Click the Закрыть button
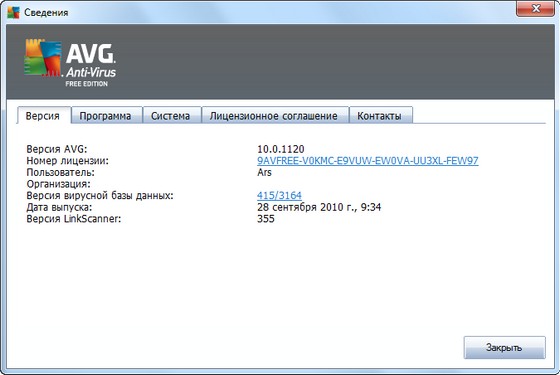 [x=504, y=347]
